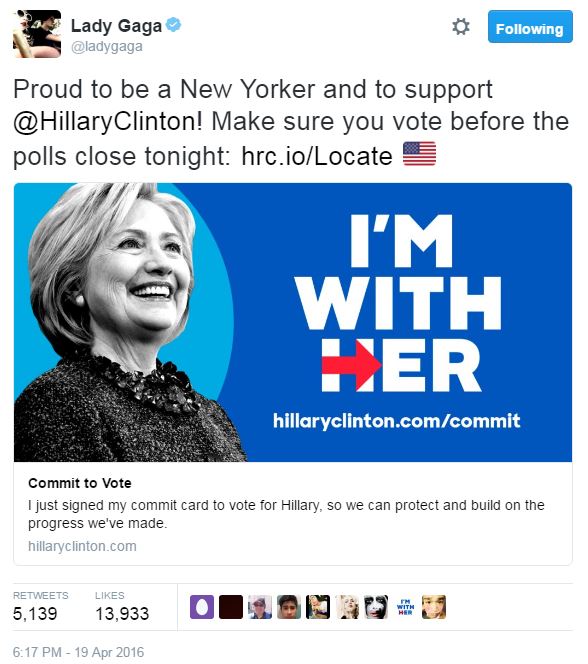
Task: Open the I'm With Her card image
Action: pyautogui.click(x=293, y=322)
